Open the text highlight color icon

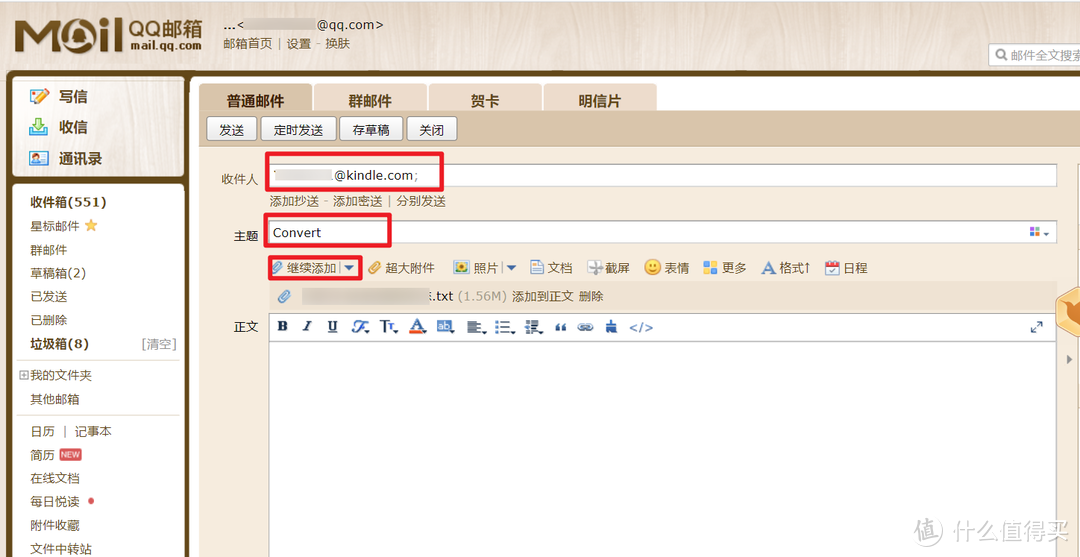(x=446, y=327)
